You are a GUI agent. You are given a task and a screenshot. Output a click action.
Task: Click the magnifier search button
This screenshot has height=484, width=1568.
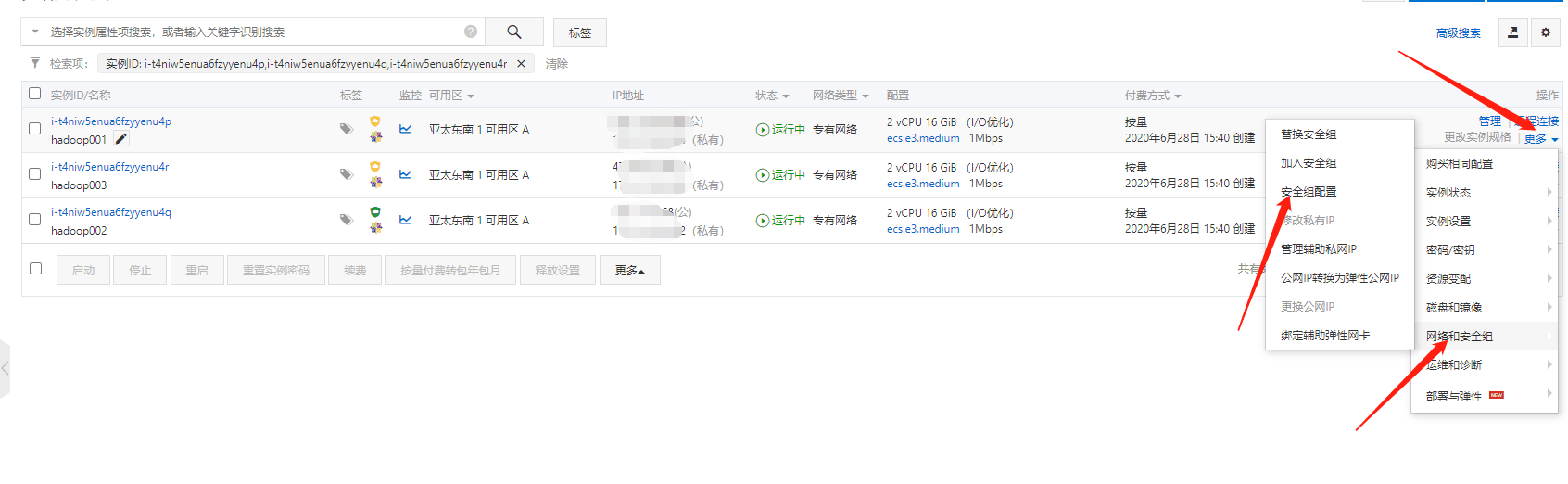point(513,32)
